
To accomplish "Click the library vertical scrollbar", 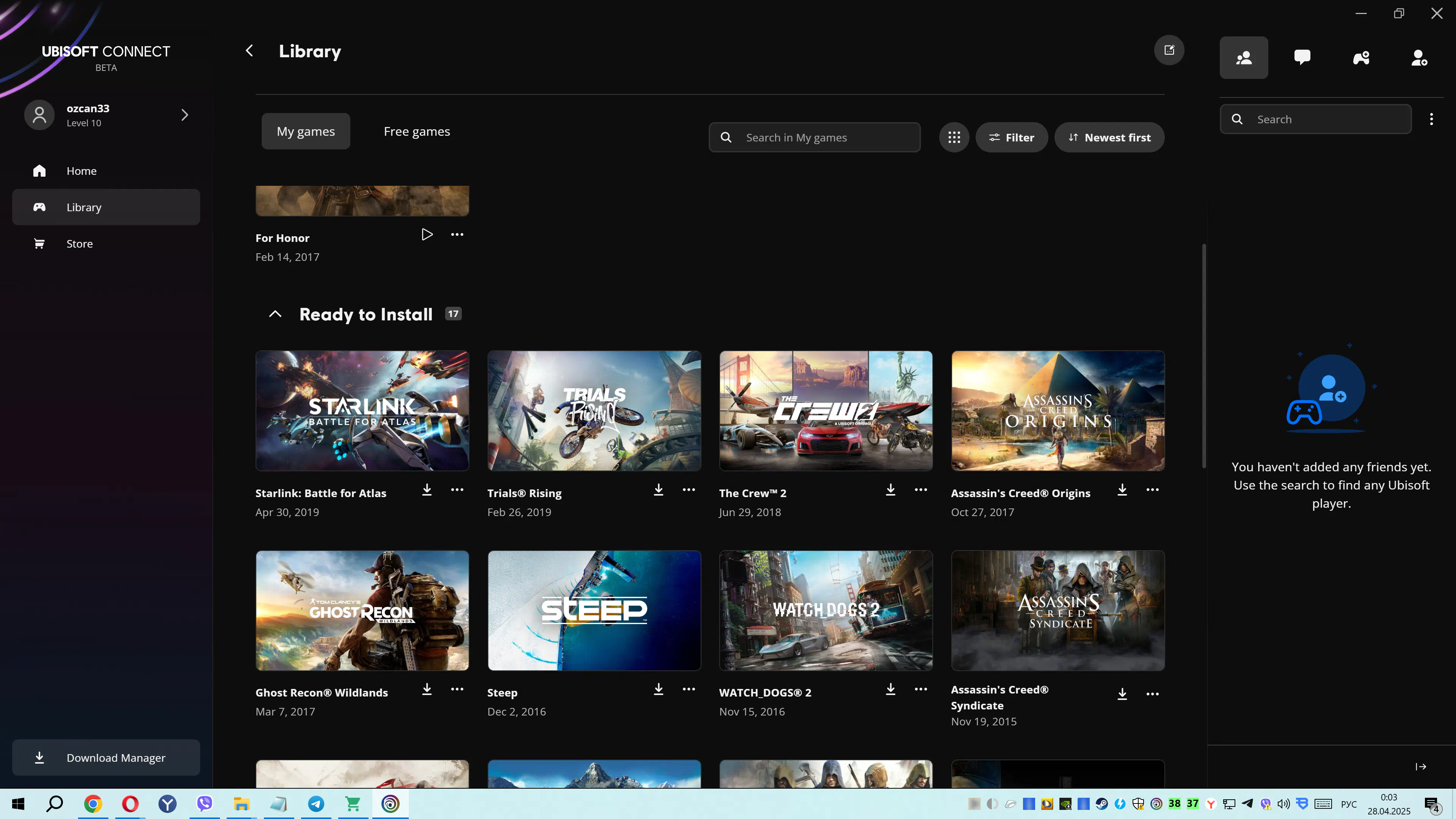I will tap(1204, 356).
